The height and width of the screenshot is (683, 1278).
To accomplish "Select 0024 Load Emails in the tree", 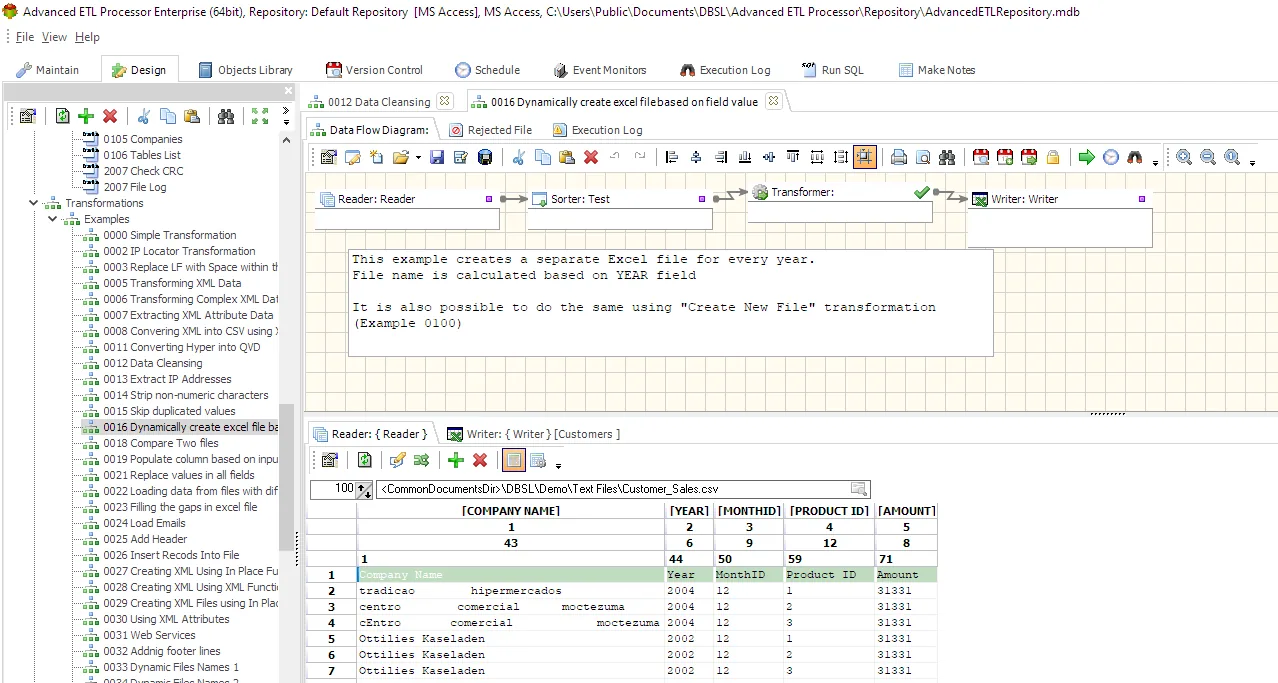I will (144, 523).
